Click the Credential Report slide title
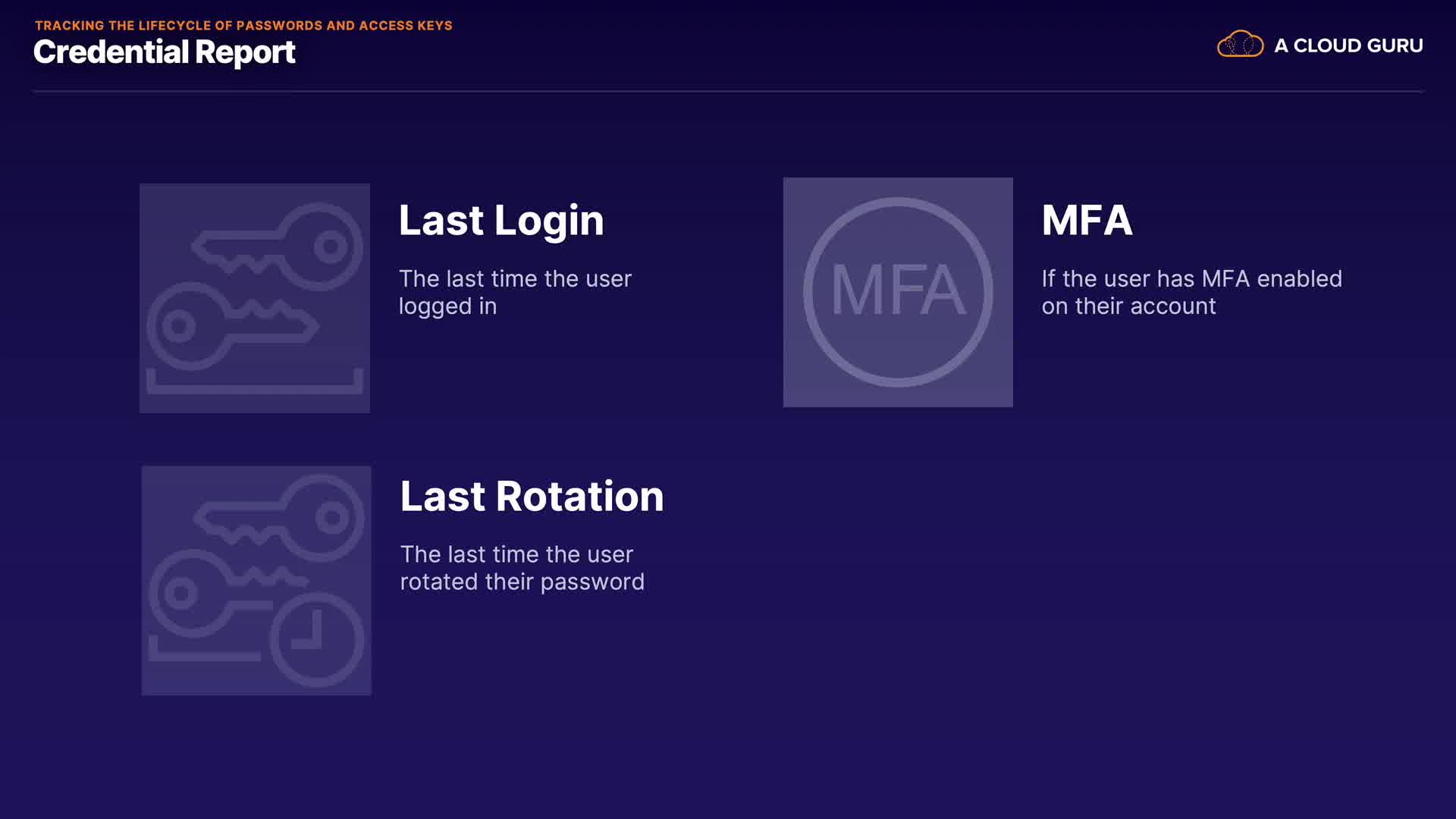Viewport: 1456px width, 819px height. click(x=165, y=52)
